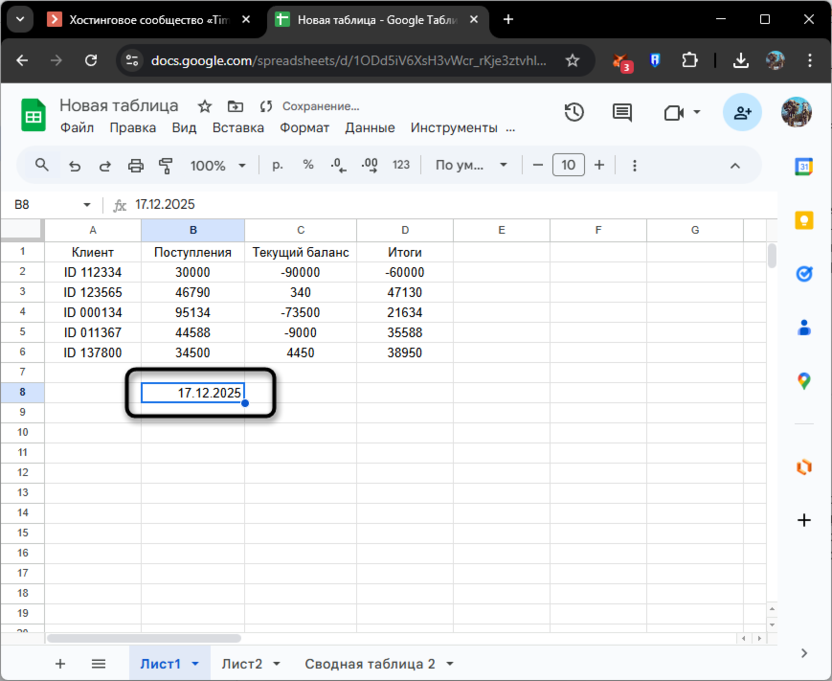832x681 pixels.
Task: Bookmark this page with star icon
Action: tap(572, 60)
